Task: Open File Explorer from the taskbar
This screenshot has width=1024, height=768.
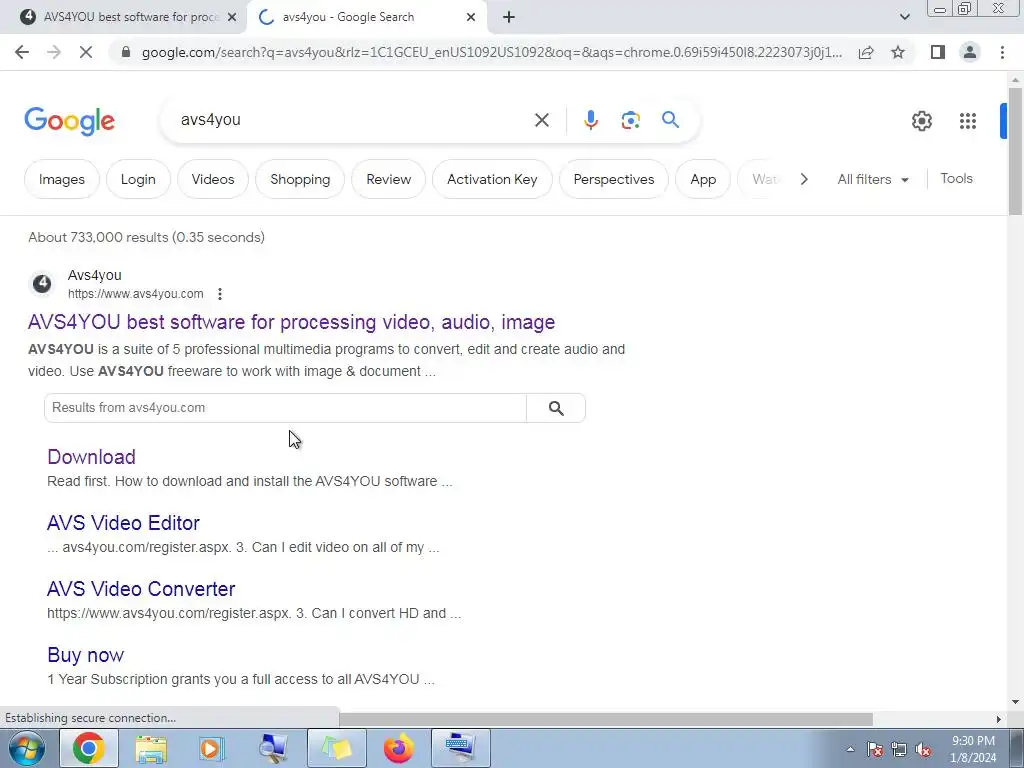Action: tap(151, 748)
